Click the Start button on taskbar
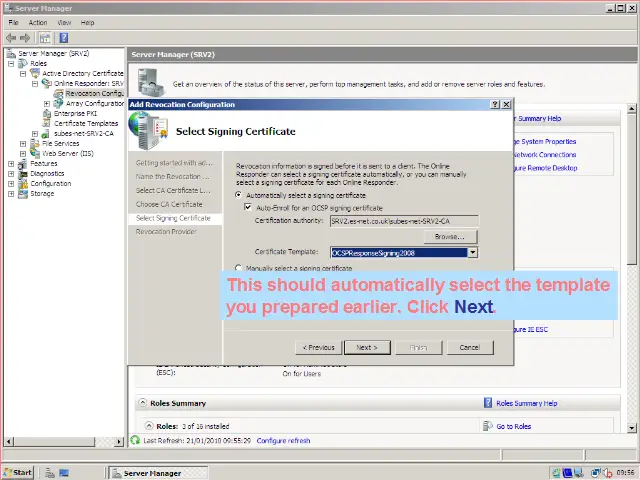 point(18,472)
